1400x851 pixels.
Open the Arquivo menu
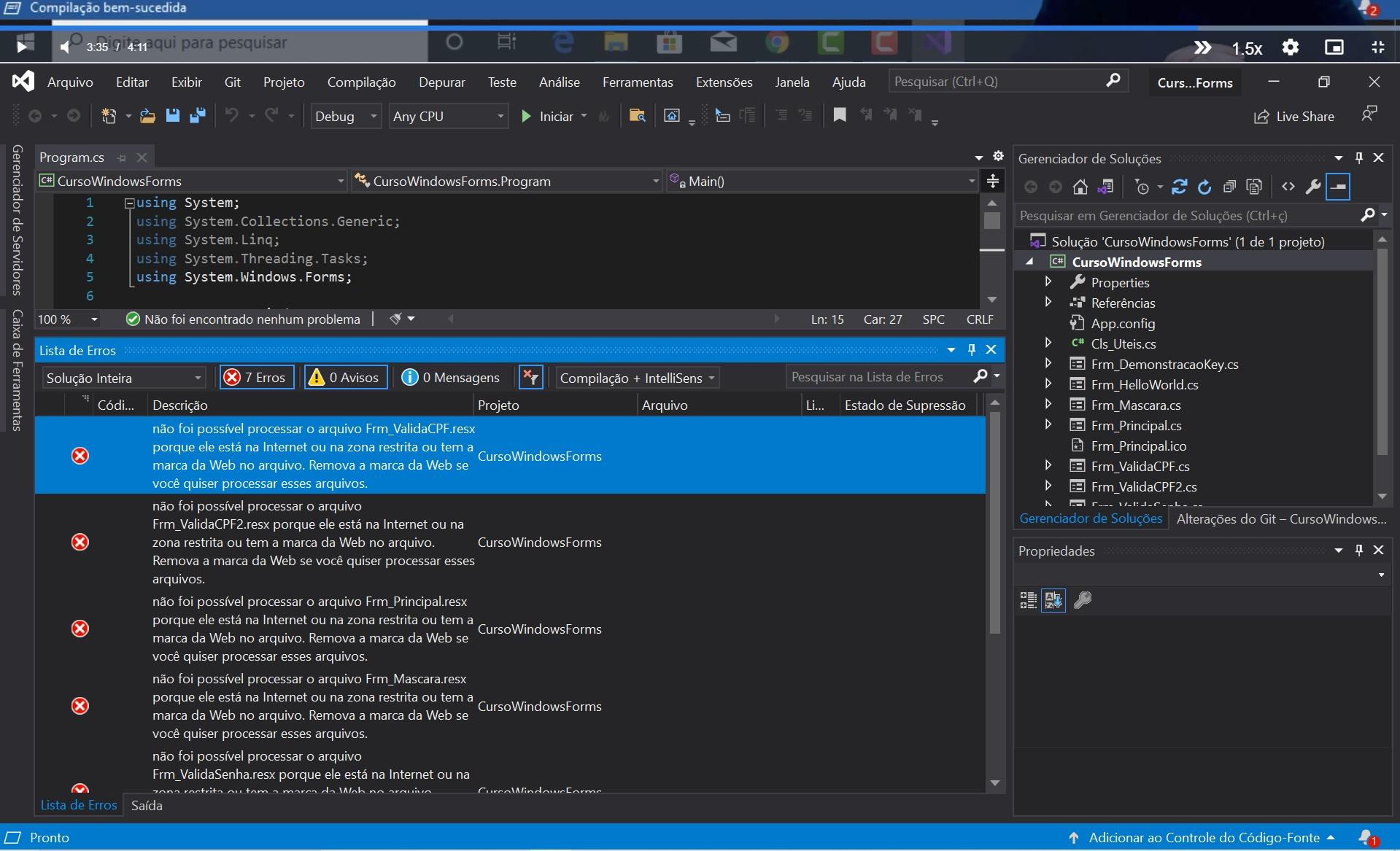pos(70,82)
